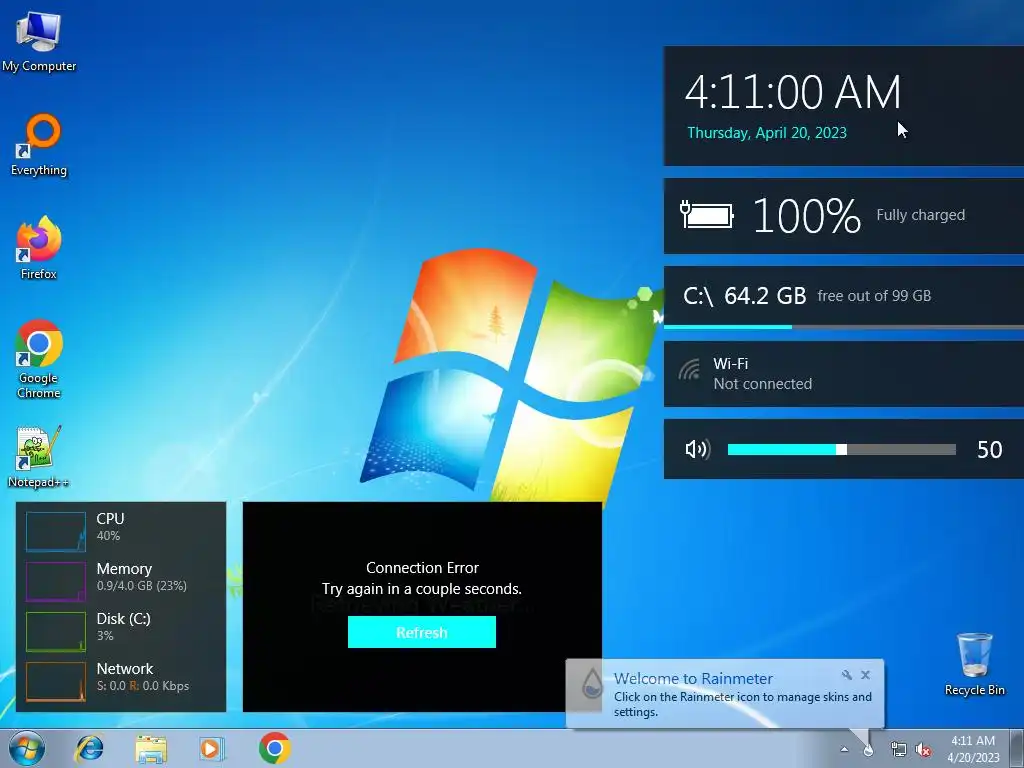
Task: Launch the Notepad++ desktop shortcut
Action: pos(39,457)
